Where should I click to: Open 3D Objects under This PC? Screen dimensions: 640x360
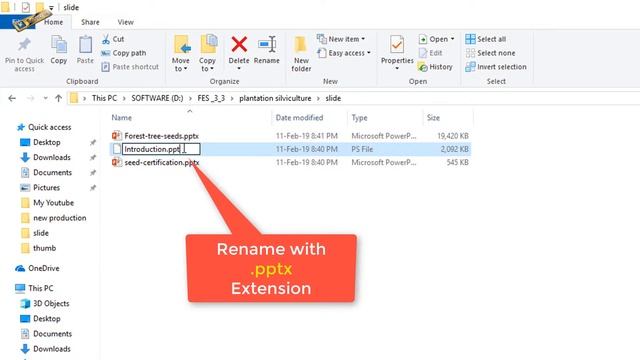pyautogui.click(x=51, y=304)
